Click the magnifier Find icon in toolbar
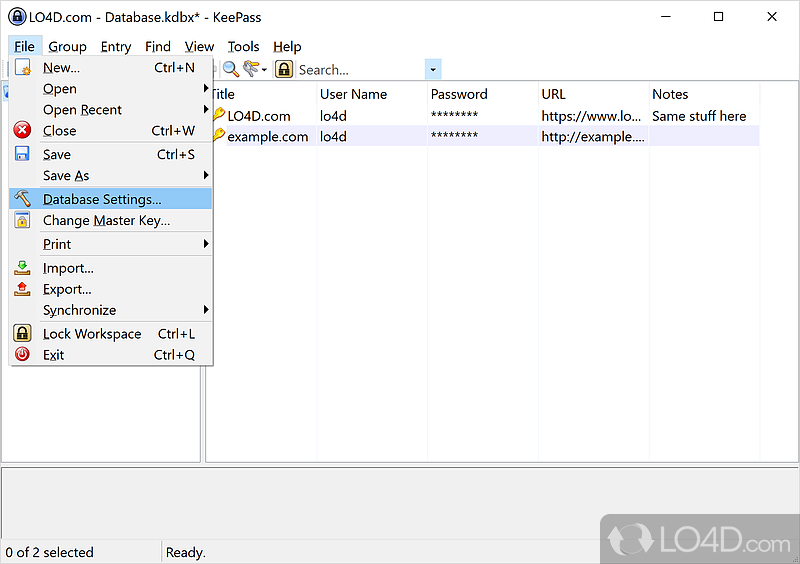The height and width of the screenshot is (564, 800). (x=231, y=69)
